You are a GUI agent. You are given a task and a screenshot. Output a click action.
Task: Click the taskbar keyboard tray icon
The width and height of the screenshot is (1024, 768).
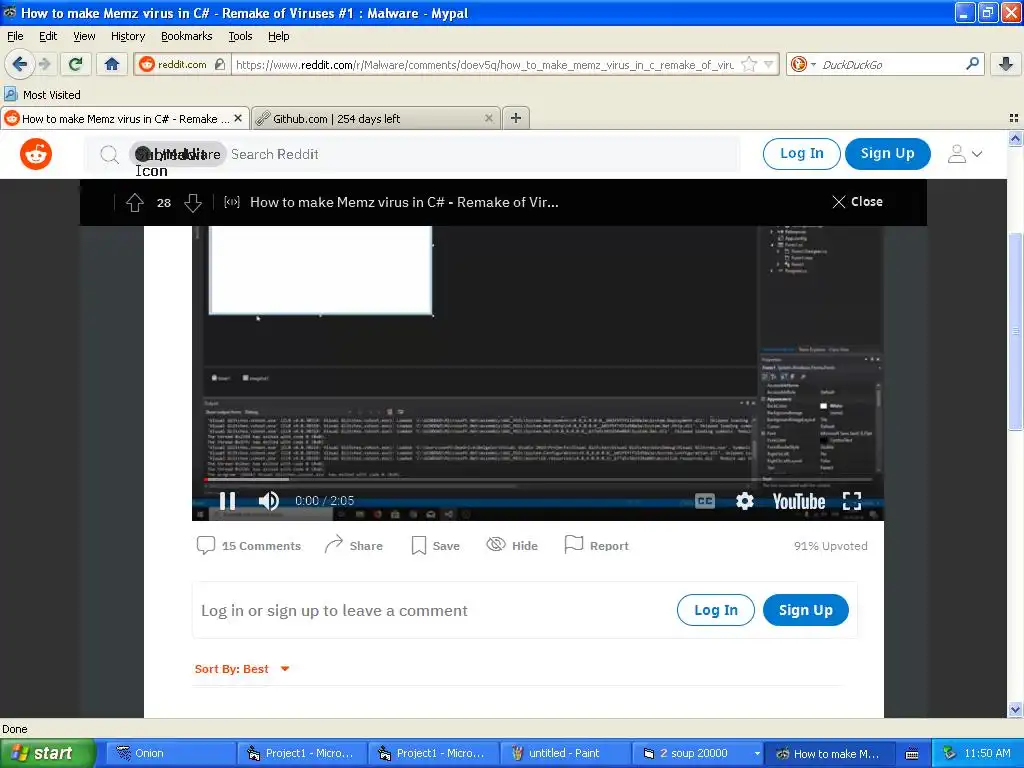[x=912, y=754]
